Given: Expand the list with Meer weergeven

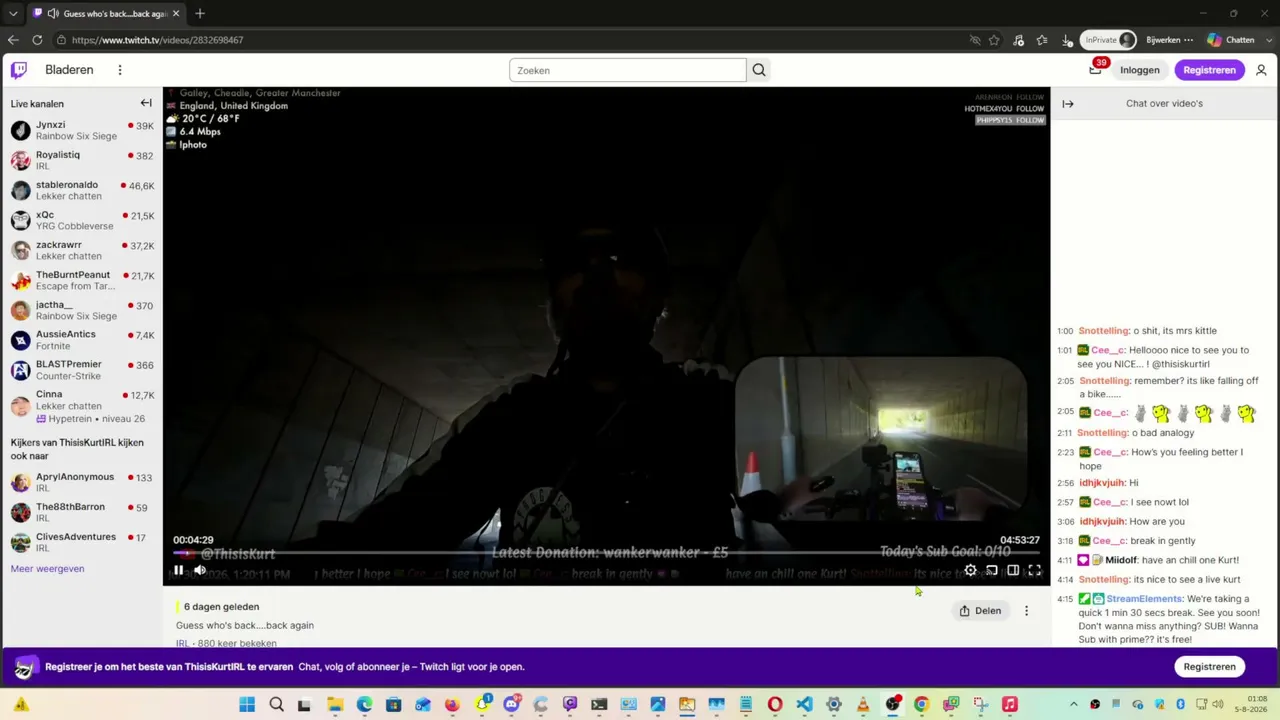Looking at the screenshot, I should pos(47,569).
